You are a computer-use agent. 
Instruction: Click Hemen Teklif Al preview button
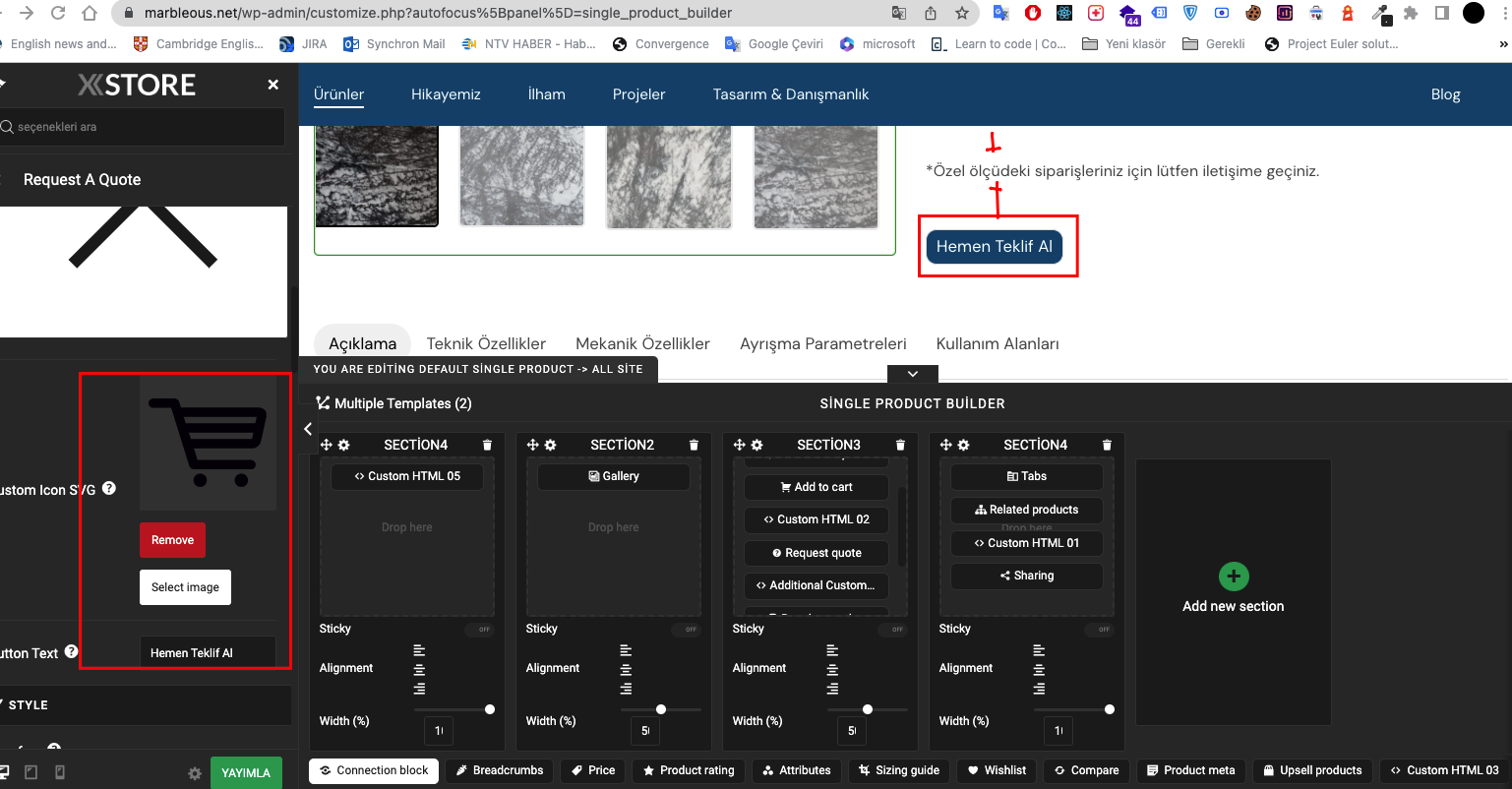tap(994, 246)
